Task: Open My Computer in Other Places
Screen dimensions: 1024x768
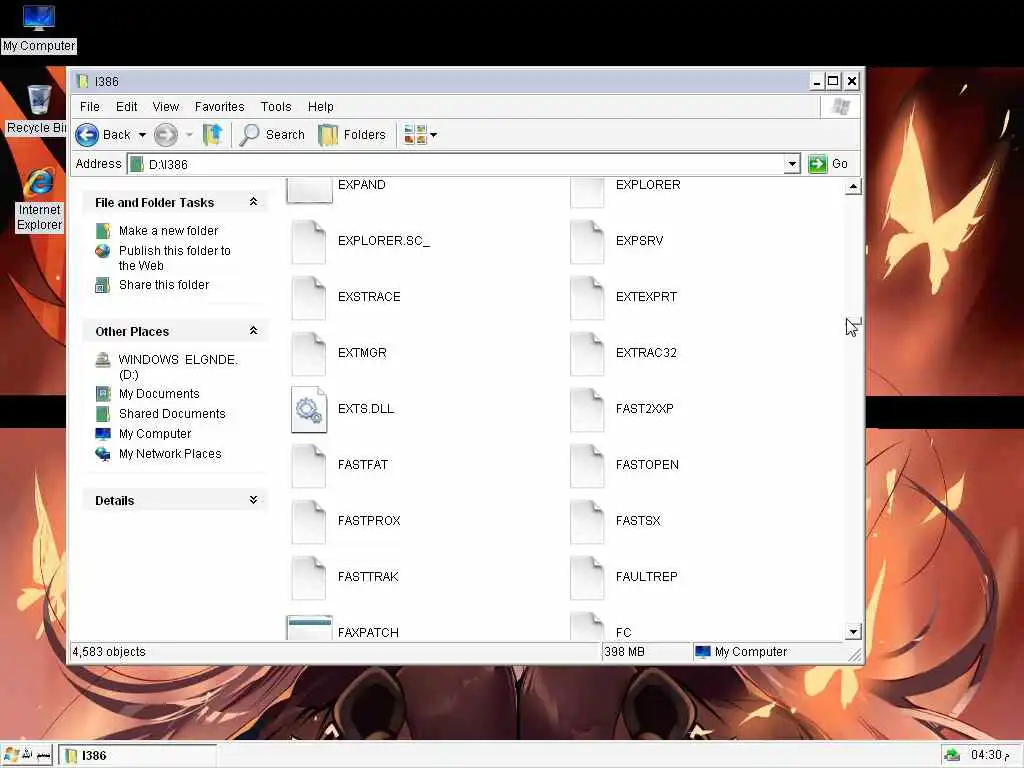Action: 155,434
